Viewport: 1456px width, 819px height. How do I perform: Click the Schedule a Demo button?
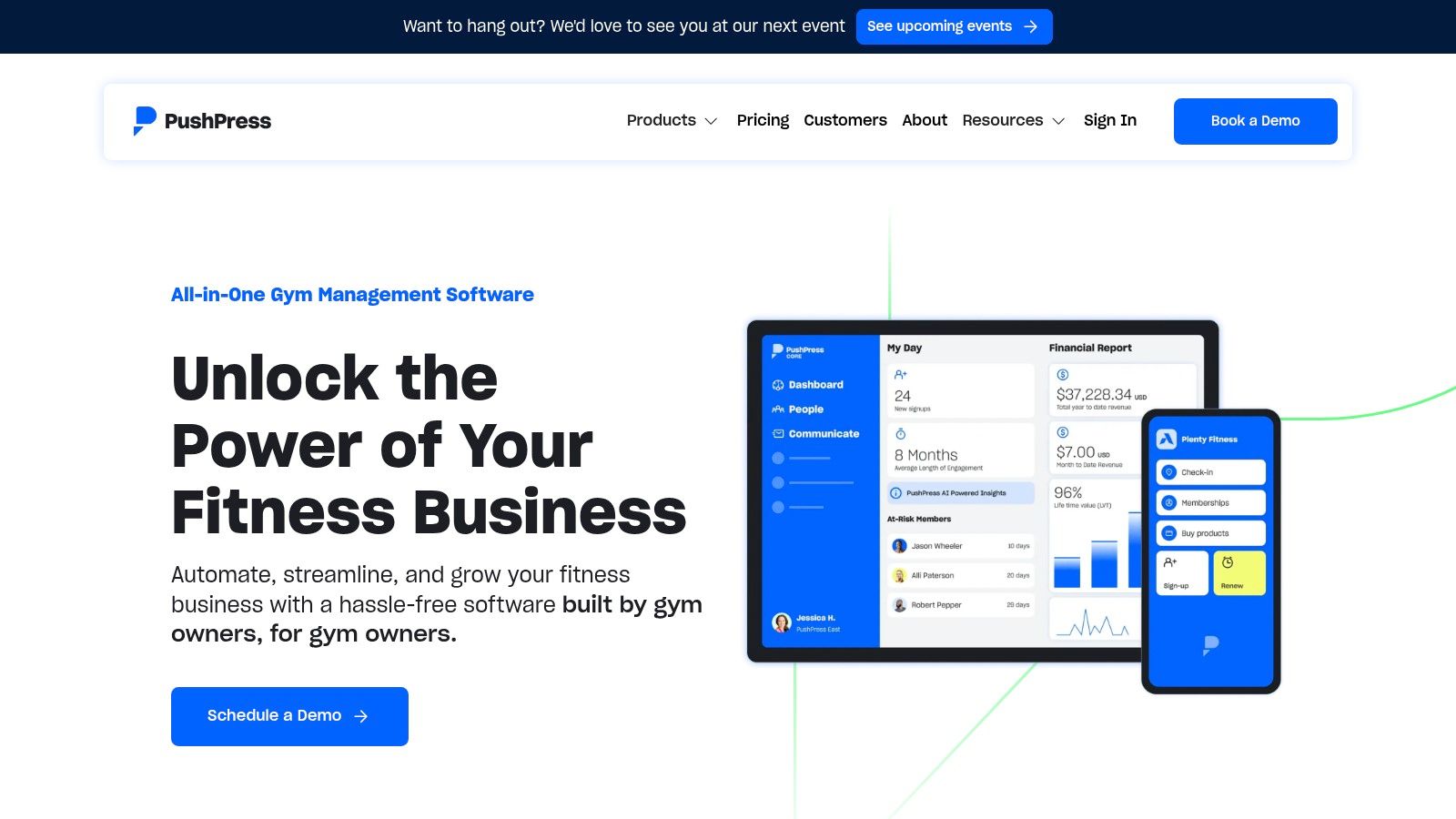click(x=289, y=716)
